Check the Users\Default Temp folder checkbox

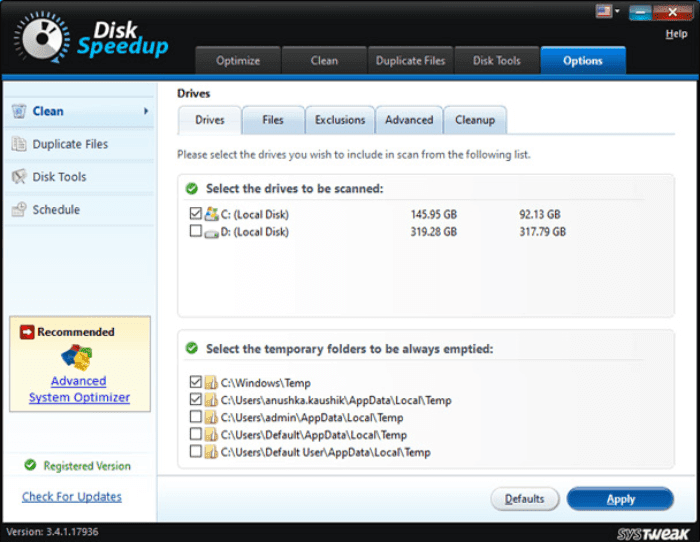click(x=196, y=434)
